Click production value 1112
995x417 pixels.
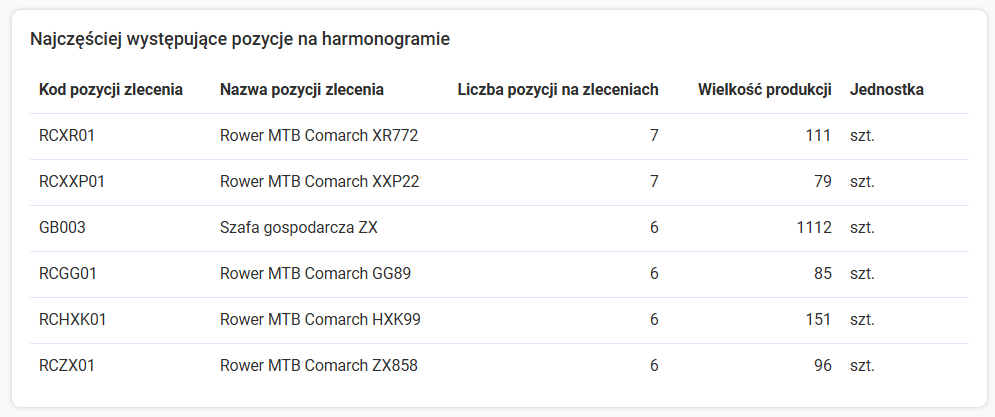(x=814, y=228)
